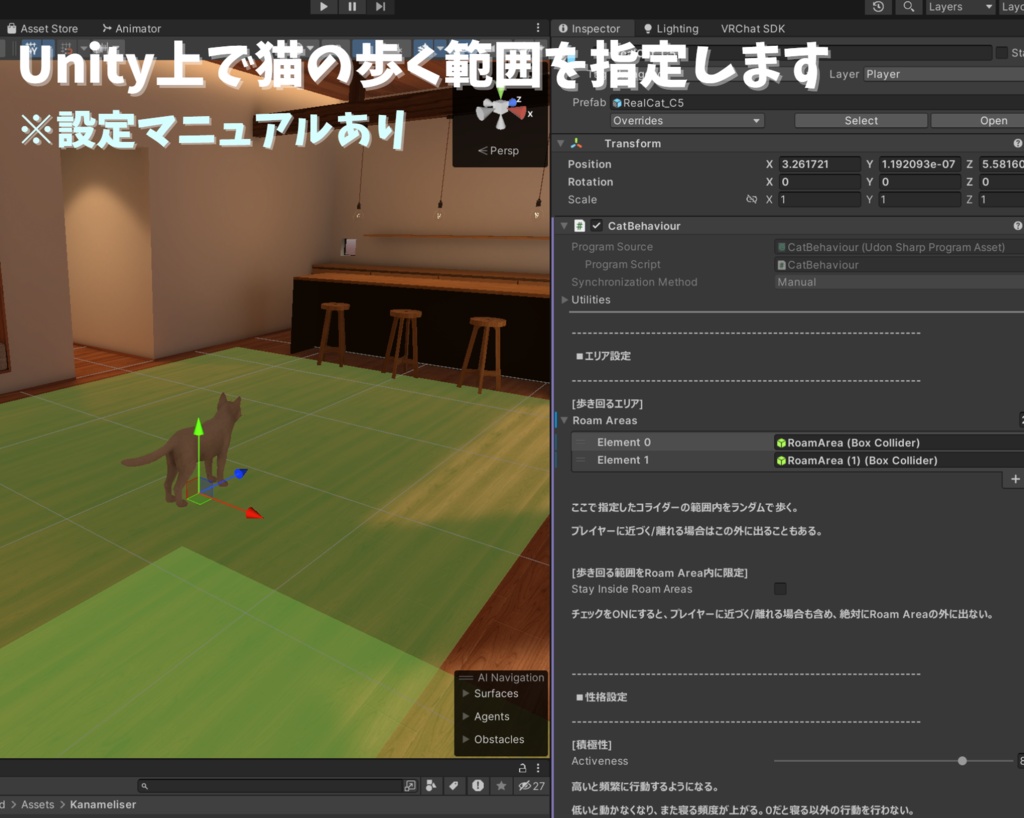Image resolution: width=1024 pixels, height=818 pixels.
Task: Click the blue Z-axis move handle on the cat
Action: (240, 473)
